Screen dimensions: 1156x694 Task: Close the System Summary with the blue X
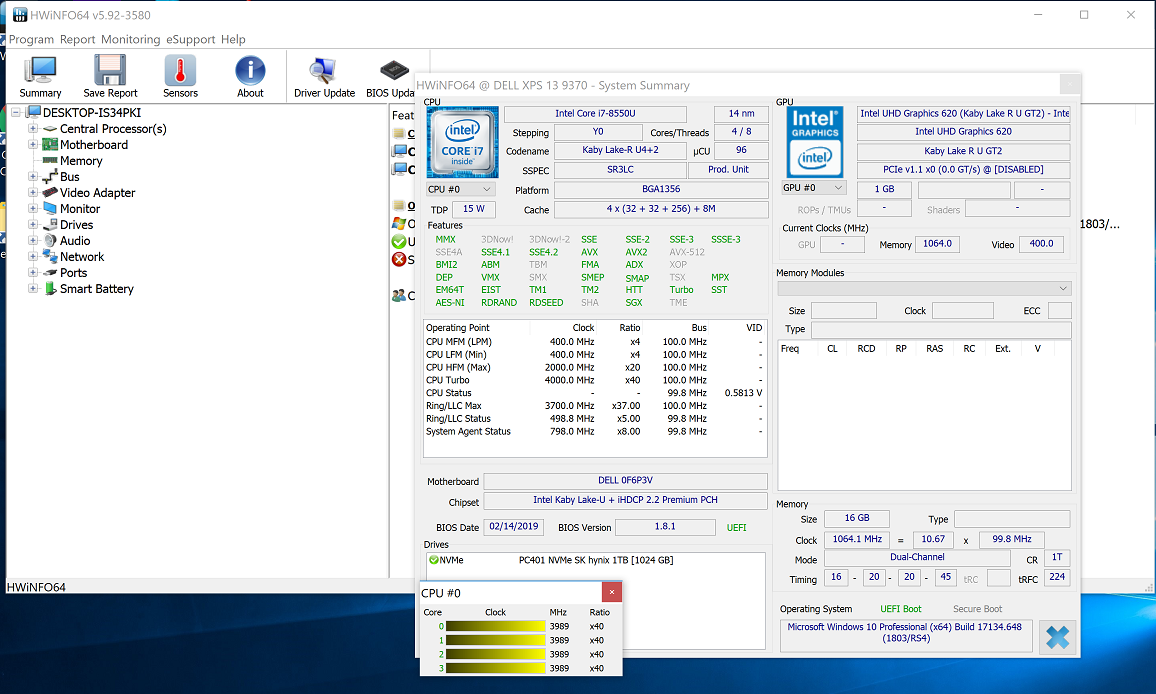coord(1057,637)
